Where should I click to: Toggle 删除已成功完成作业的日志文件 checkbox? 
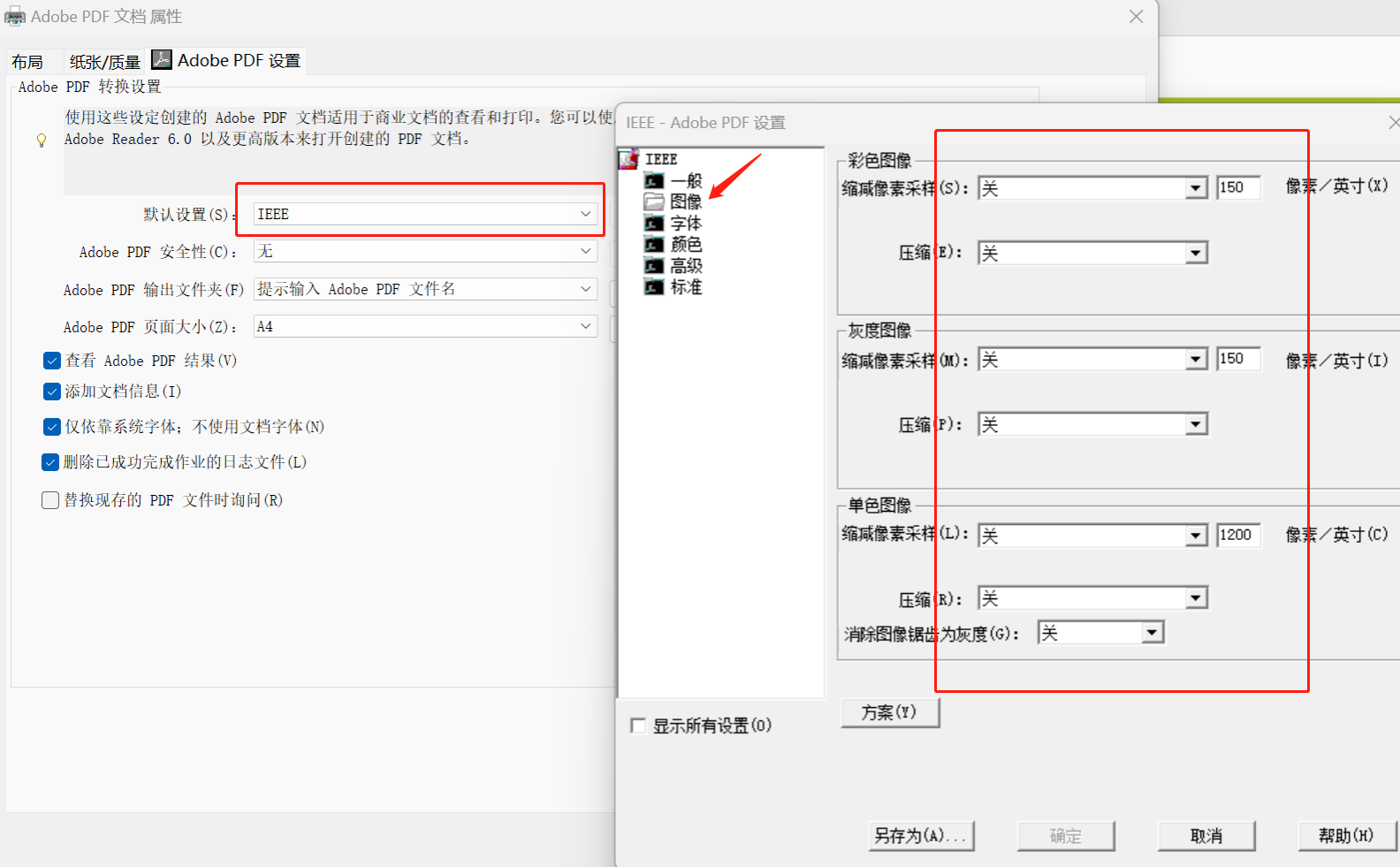tap(50, 462)
